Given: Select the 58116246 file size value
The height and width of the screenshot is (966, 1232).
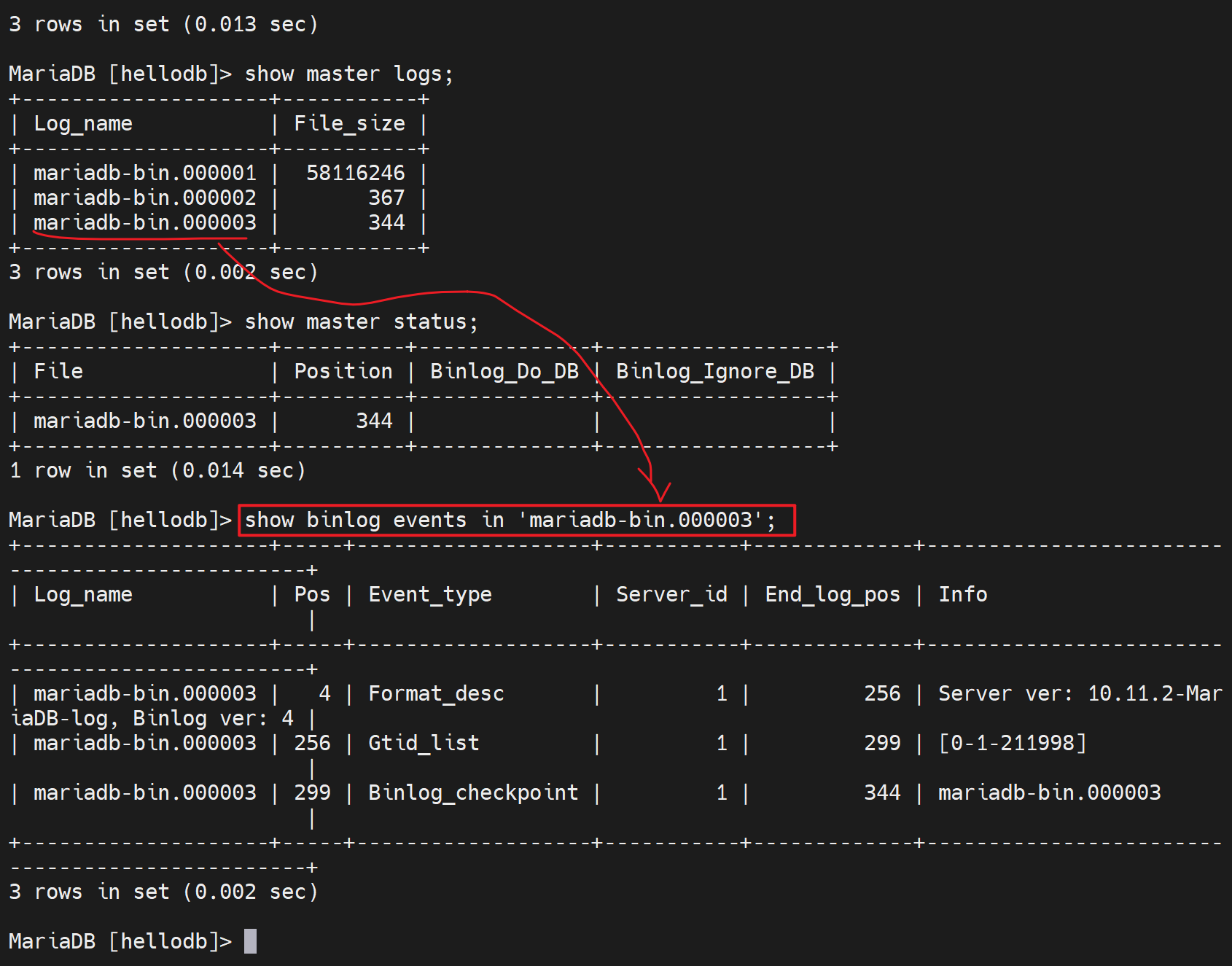Looking at the screenshot, I should pos(355,174).
